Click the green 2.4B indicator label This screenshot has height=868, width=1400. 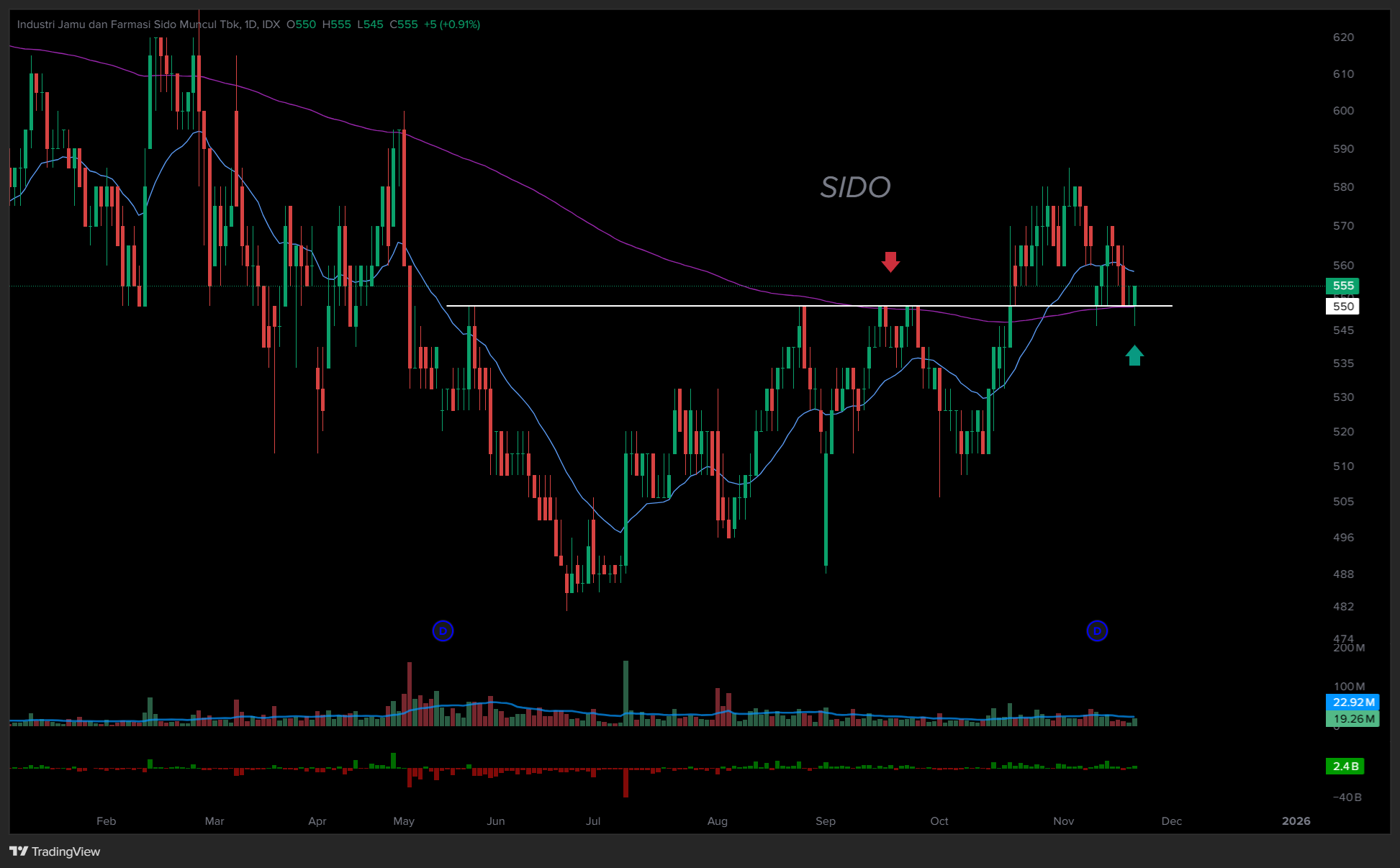(1345, 767)
